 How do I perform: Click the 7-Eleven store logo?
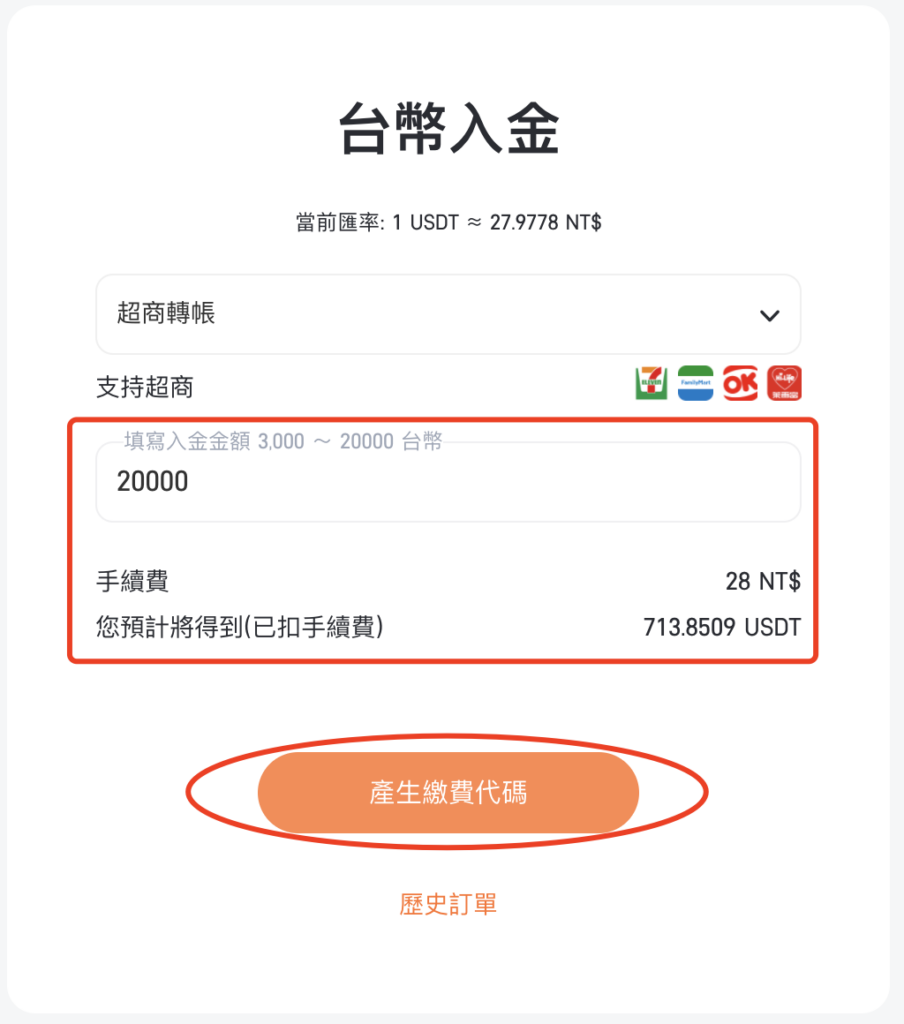(651, 383)
